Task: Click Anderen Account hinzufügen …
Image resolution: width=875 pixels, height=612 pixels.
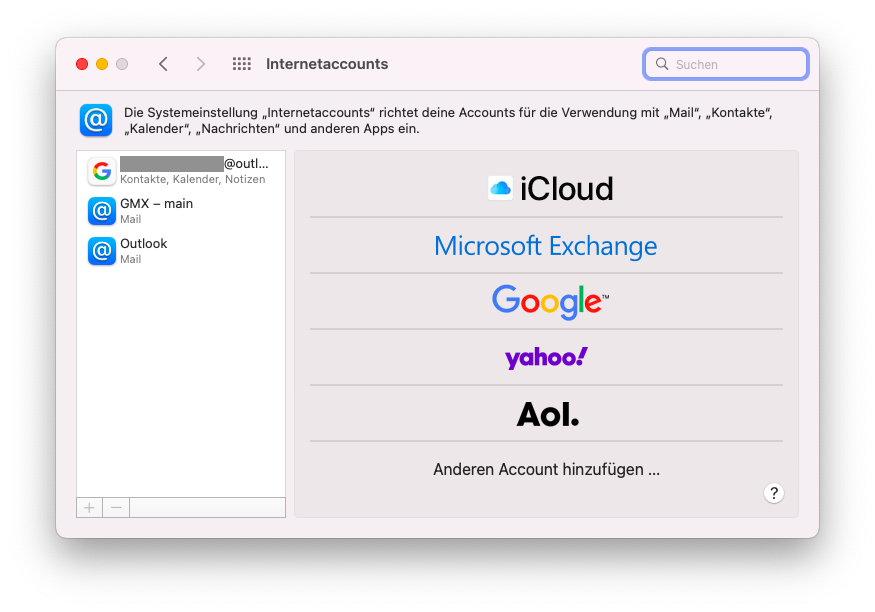Action: point(546,469)
